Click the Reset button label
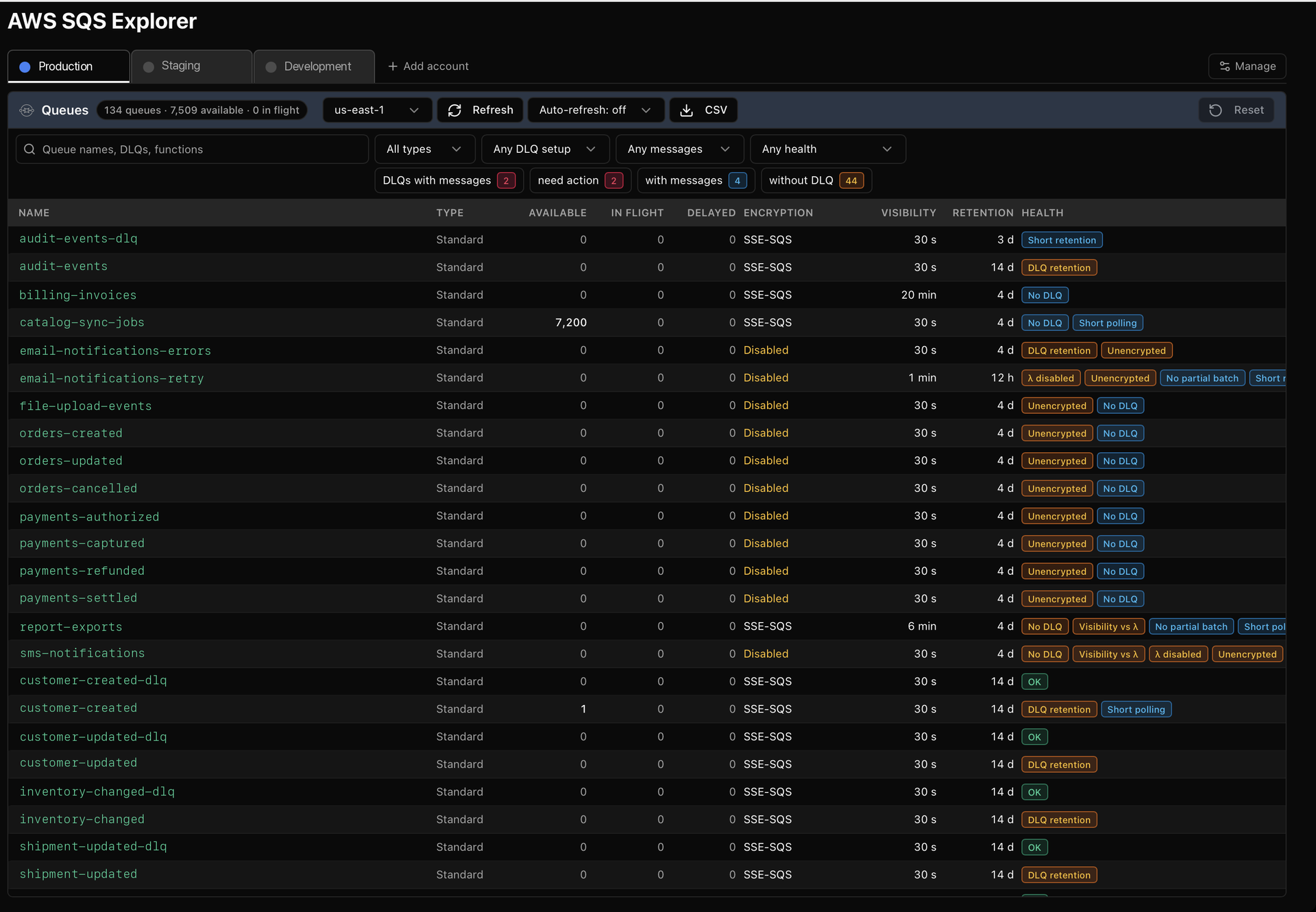 (x=1249, y=110)
